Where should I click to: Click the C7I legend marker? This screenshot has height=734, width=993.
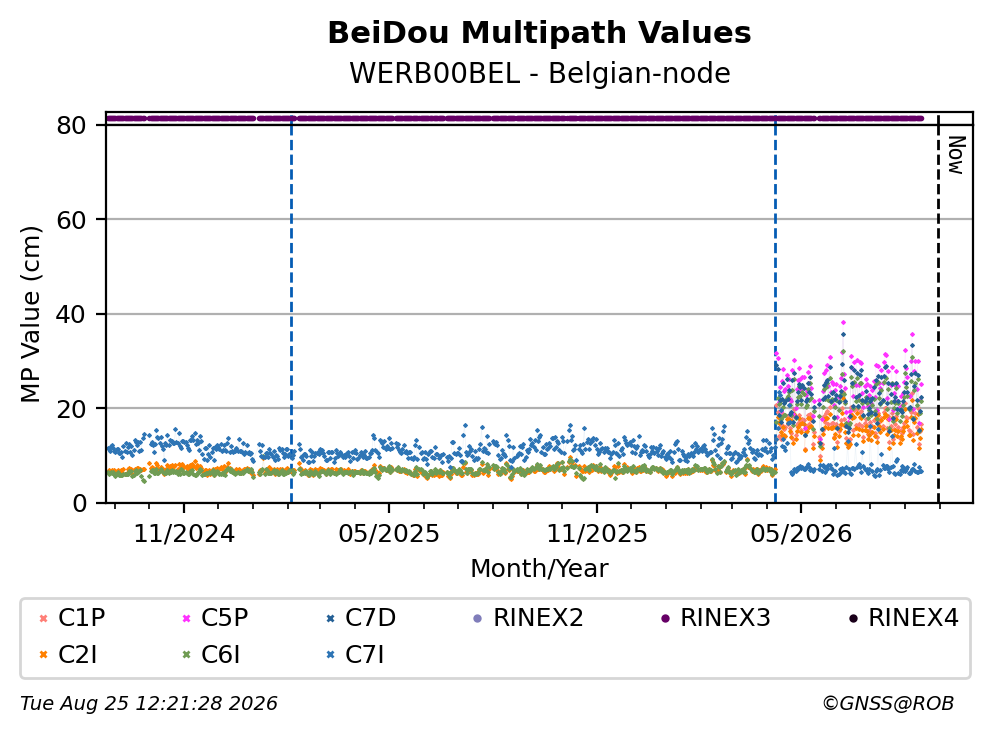coord(330,655)
